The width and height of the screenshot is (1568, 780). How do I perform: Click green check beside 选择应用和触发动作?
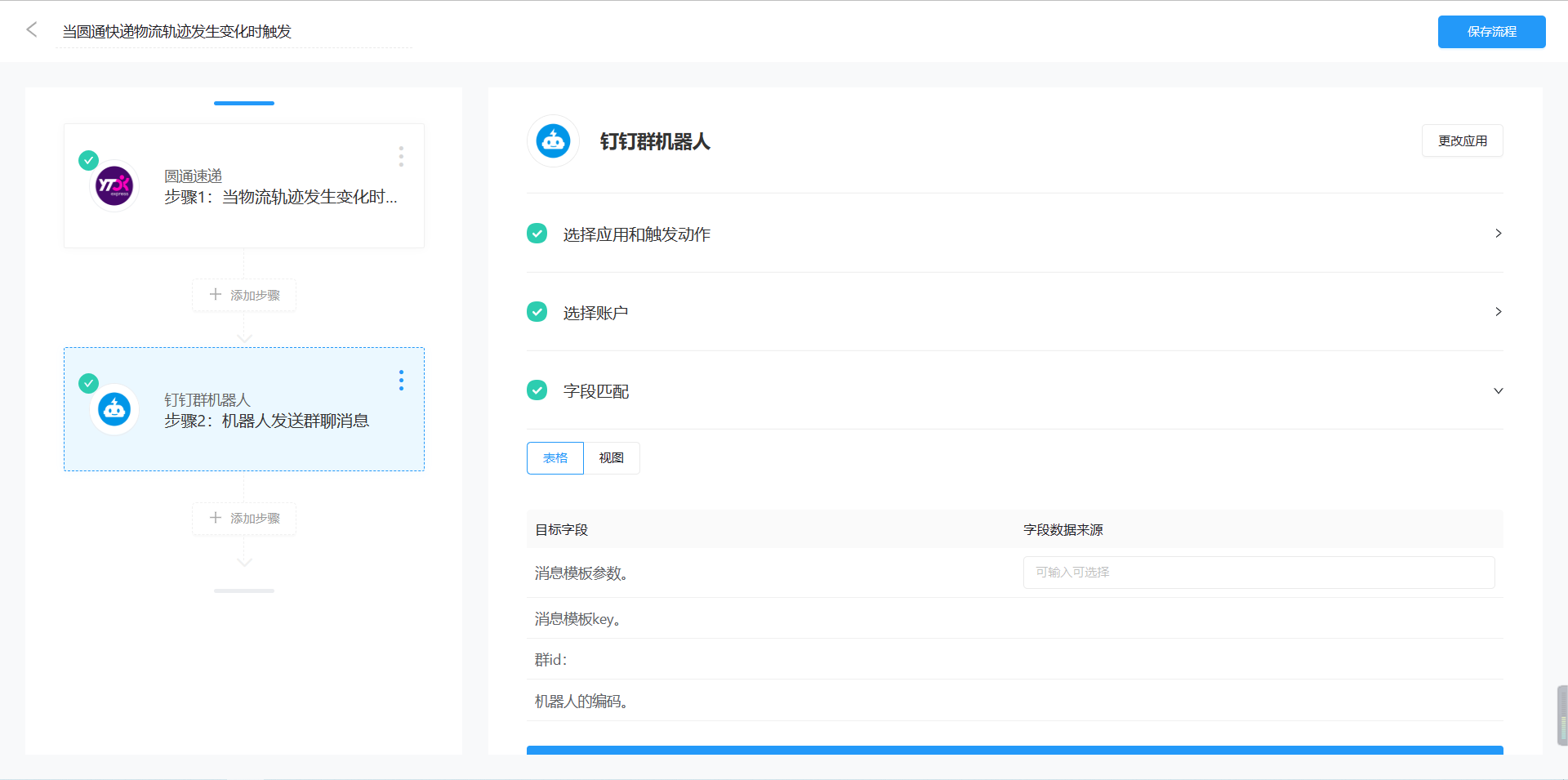(x=537, y=234)
